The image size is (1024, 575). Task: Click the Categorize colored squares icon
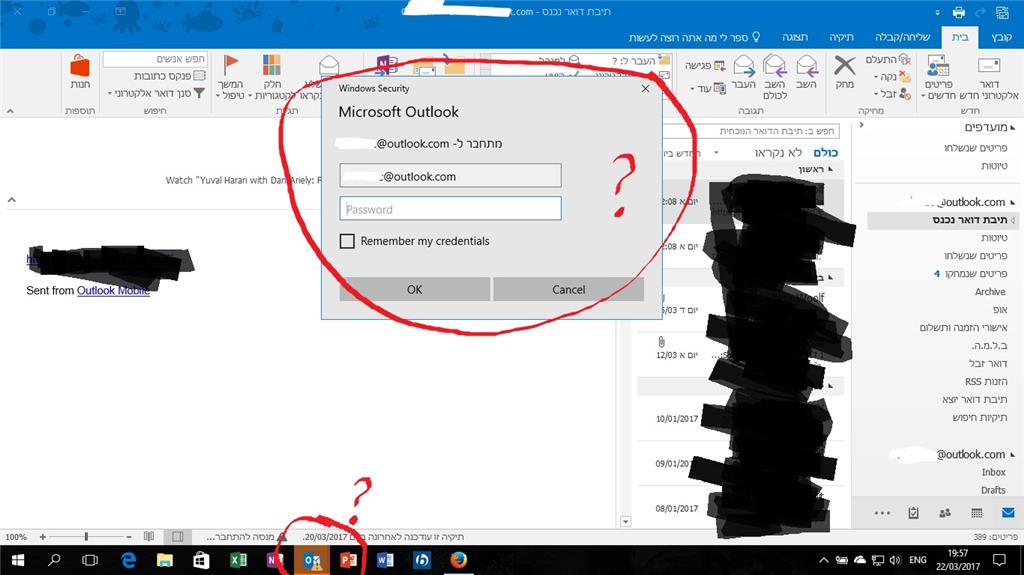click(272, 65)
